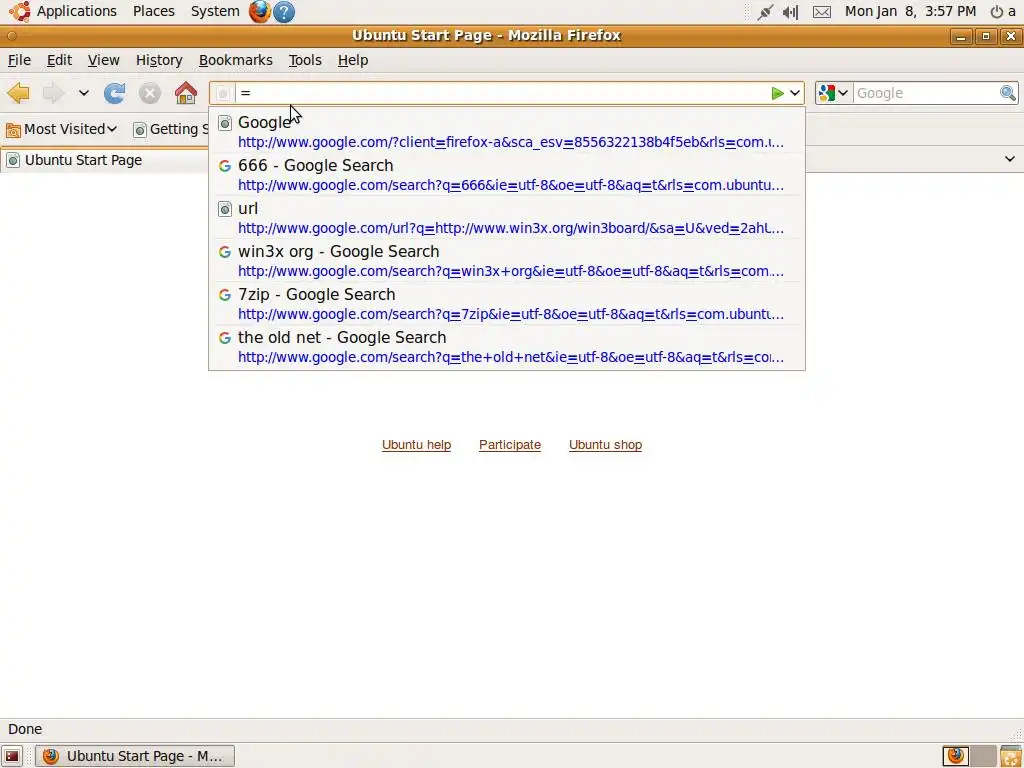Click the Stop loading button
The width and height of the screenshot is (1024, 768).
pos(150,93)
